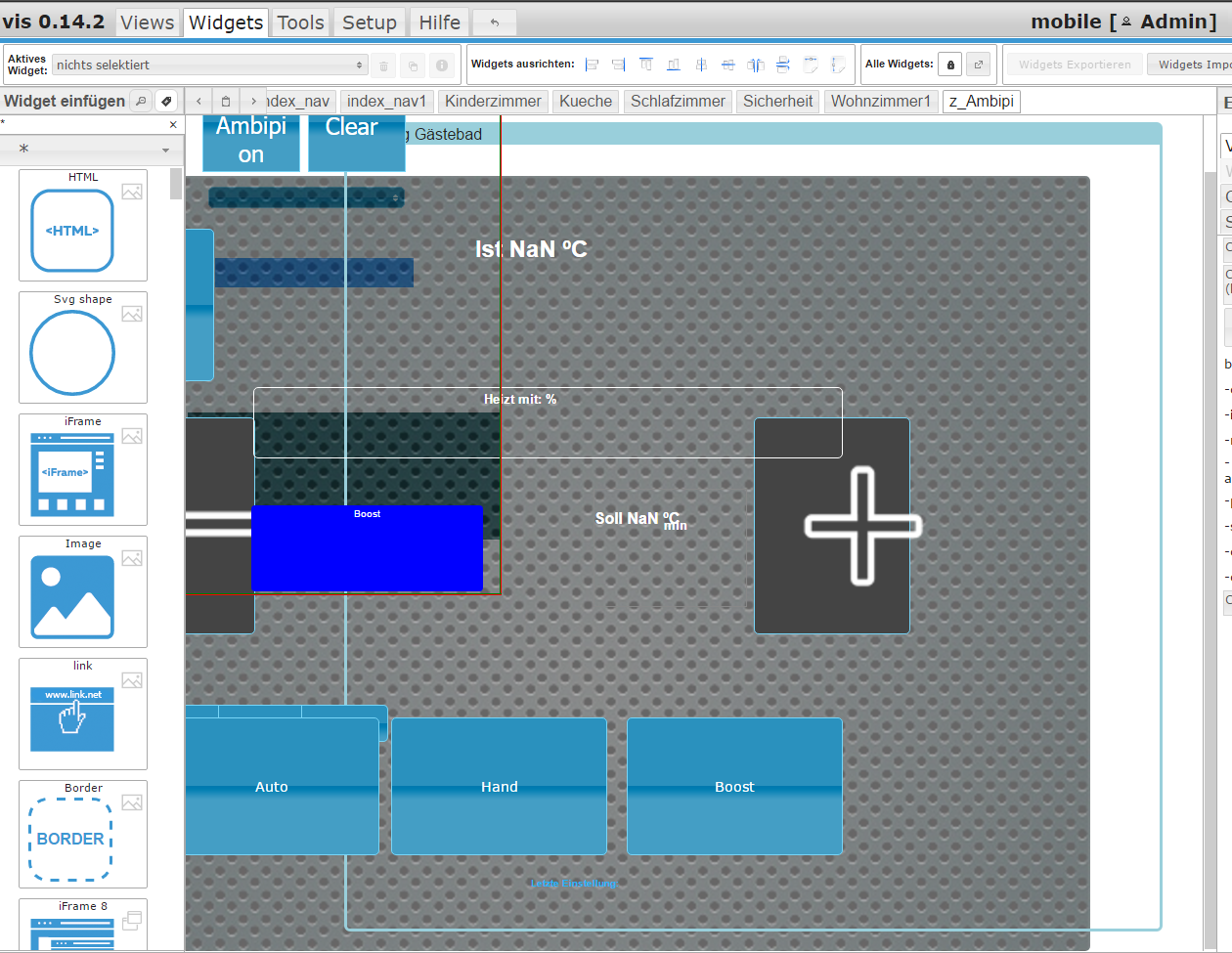Image resolution: width=1232 pixels, height=953 pixels.
Task: Expand the widget set filter dropdown
Action: tap(86, 150)
